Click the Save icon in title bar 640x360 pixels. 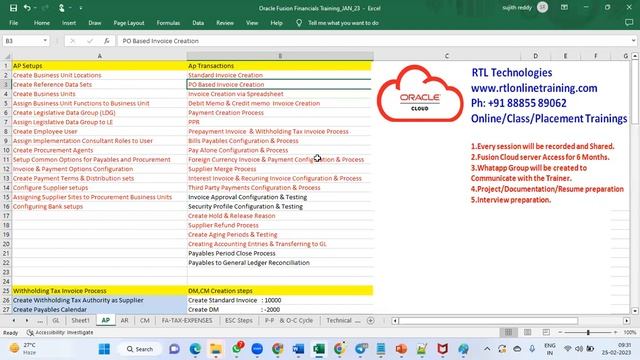[13, 8]
